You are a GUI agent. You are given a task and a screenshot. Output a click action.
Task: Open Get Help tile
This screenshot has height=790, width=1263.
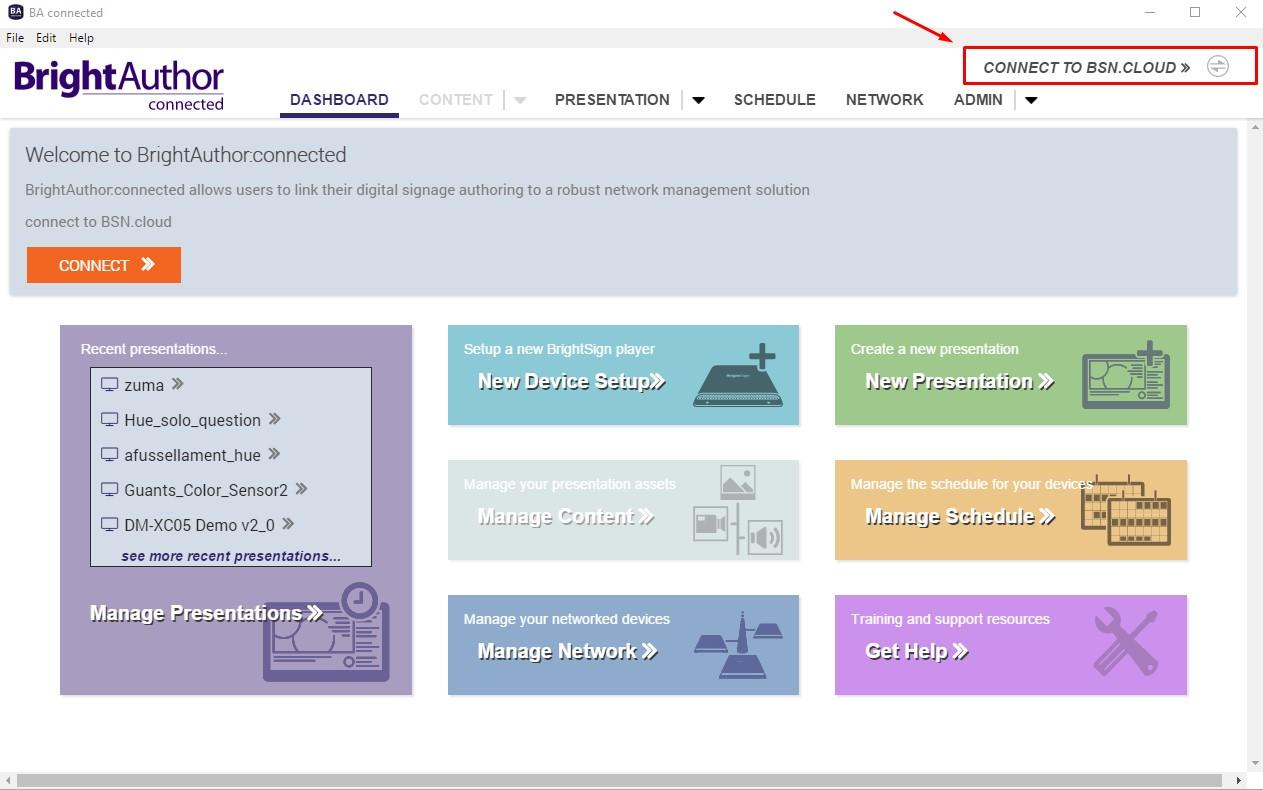[x=1011, y=645]
